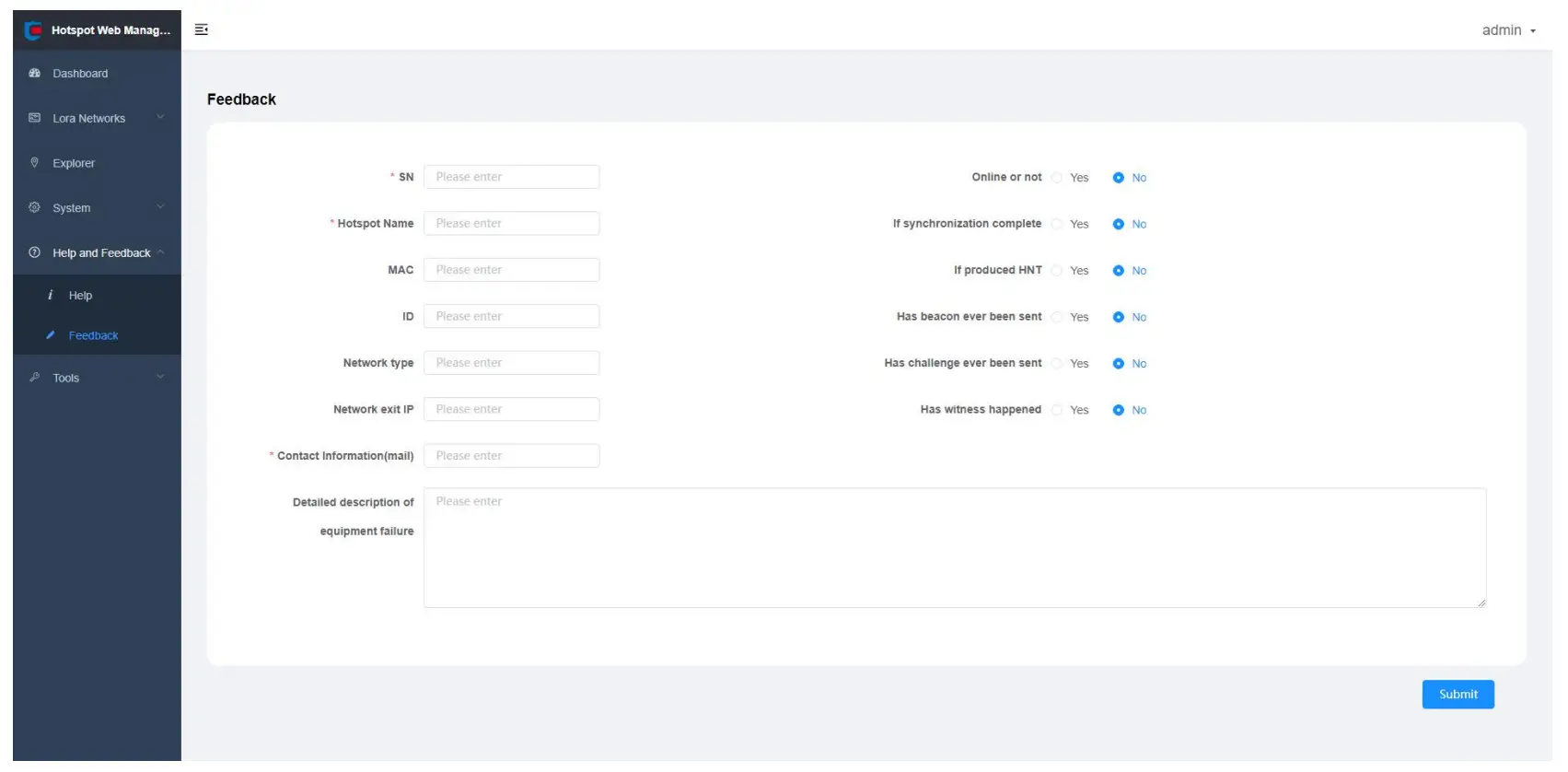Focus the Hotspot Name input field
The image size is (1568, 772).
[511, 223]
